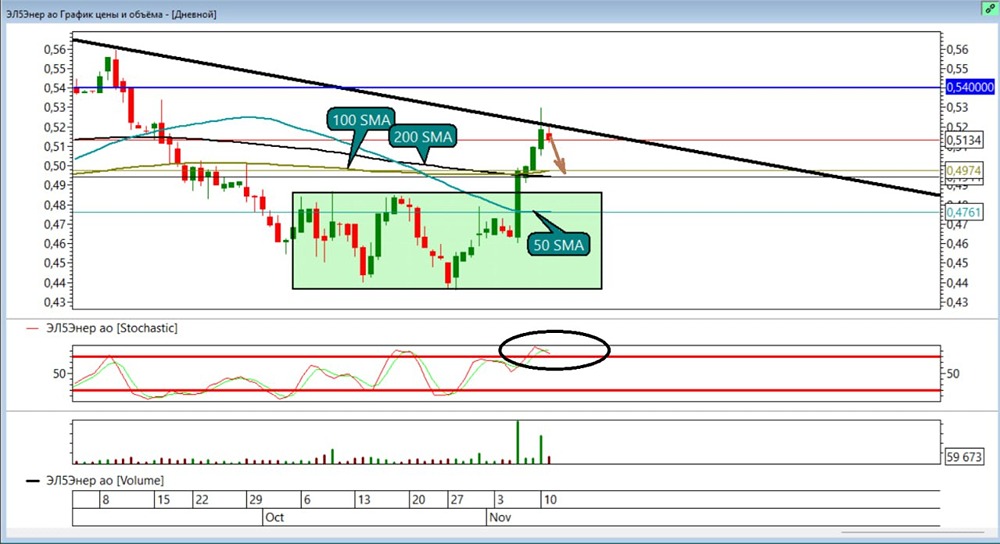
Task: Click the 0,4974 moving average value label
Action: [x=962, y=171]
